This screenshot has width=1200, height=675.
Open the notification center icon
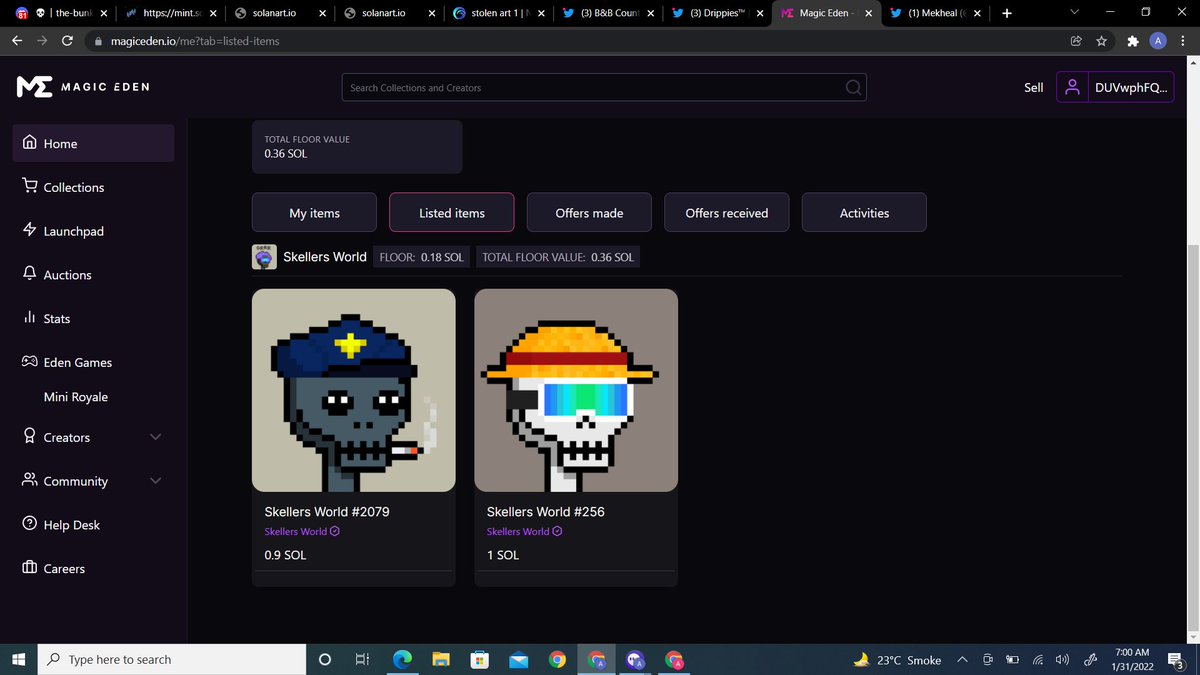(1176, 660)
